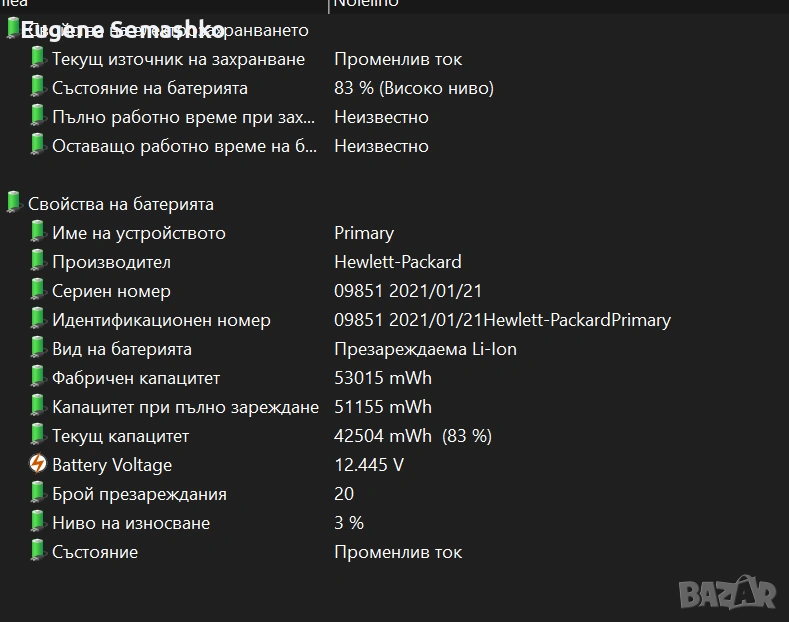
Task: Select the bottom Състояние row
Action: click(94, 552)
